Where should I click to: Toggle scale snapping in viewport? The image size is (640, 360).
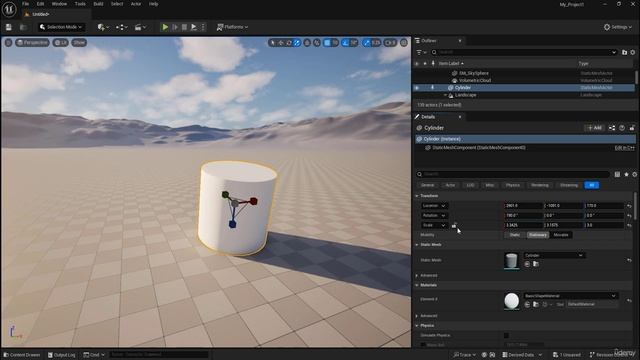tap(367, 42)
